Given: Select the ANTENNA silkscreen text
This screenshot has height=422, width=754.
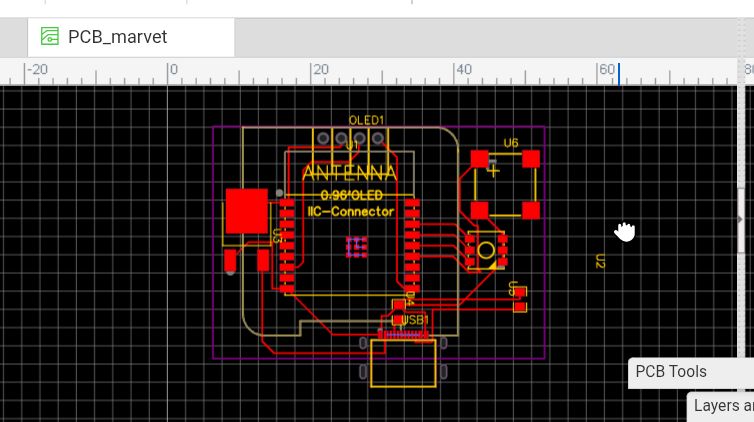Looking at the screenshot, I should (x=349, y=174).
